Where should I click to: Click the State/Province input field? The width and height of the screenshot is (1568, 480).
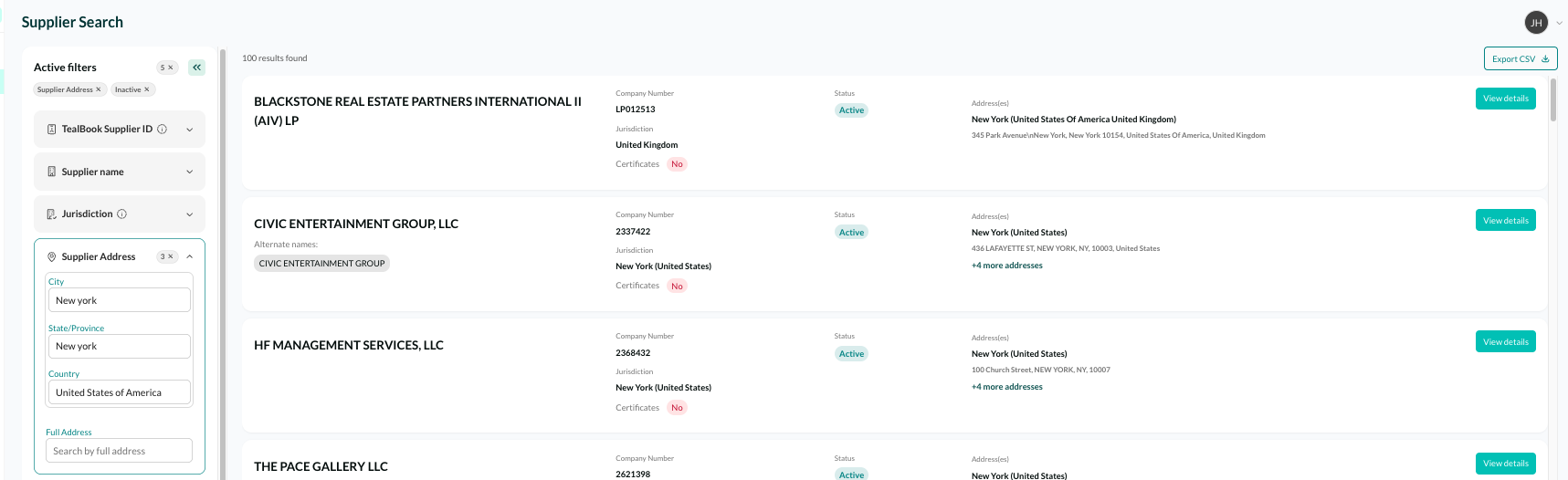tap(119, 347)
